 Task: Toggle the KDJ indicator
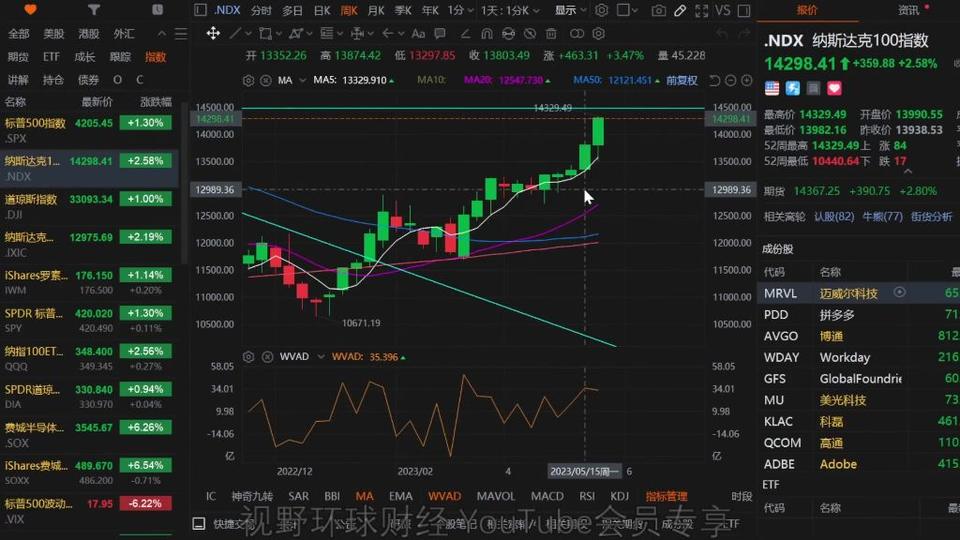tap(620, 496)
